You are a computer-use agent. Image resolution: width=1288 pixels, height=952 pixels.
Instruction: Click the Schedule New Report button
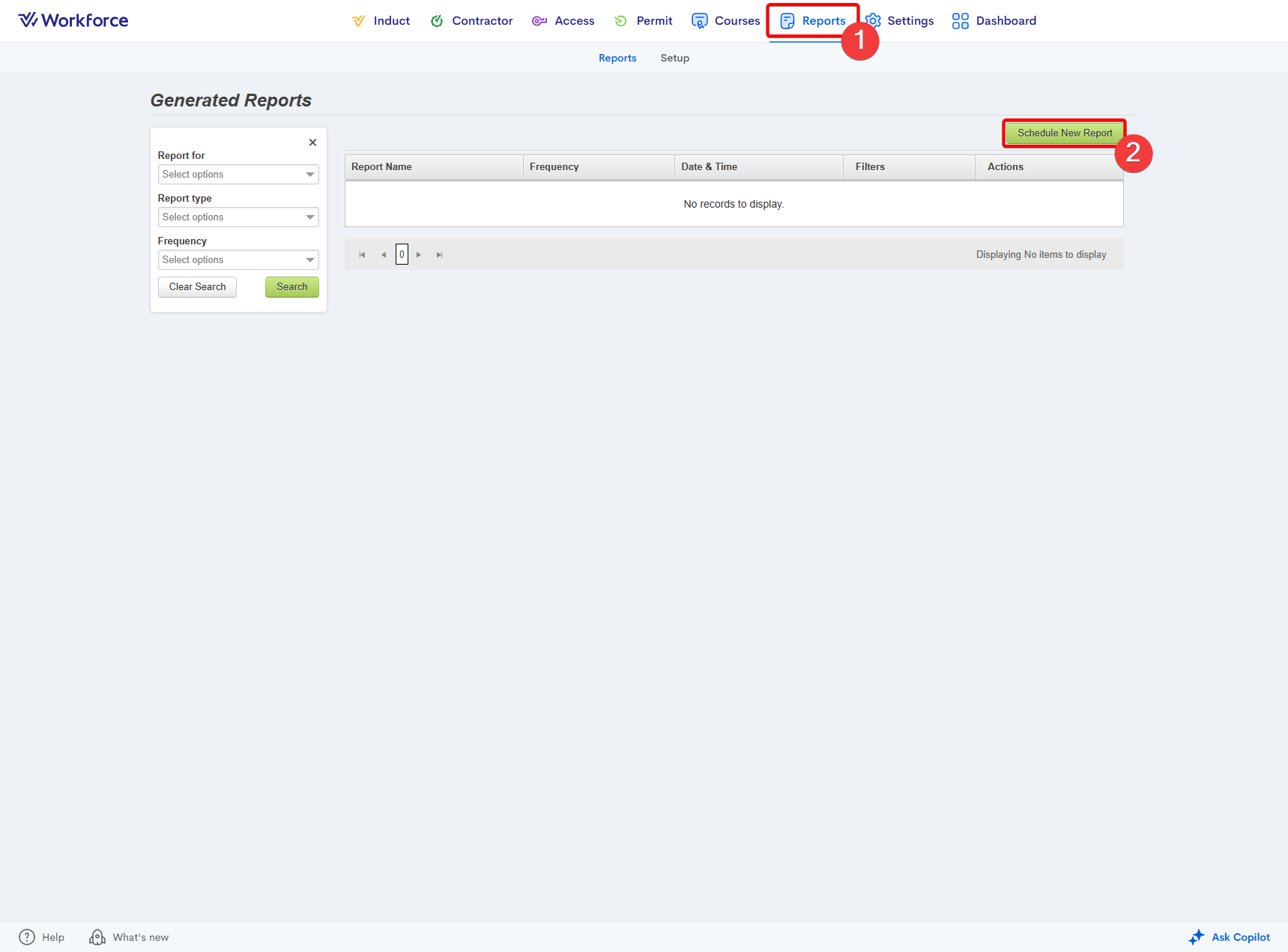(1064, 133)
